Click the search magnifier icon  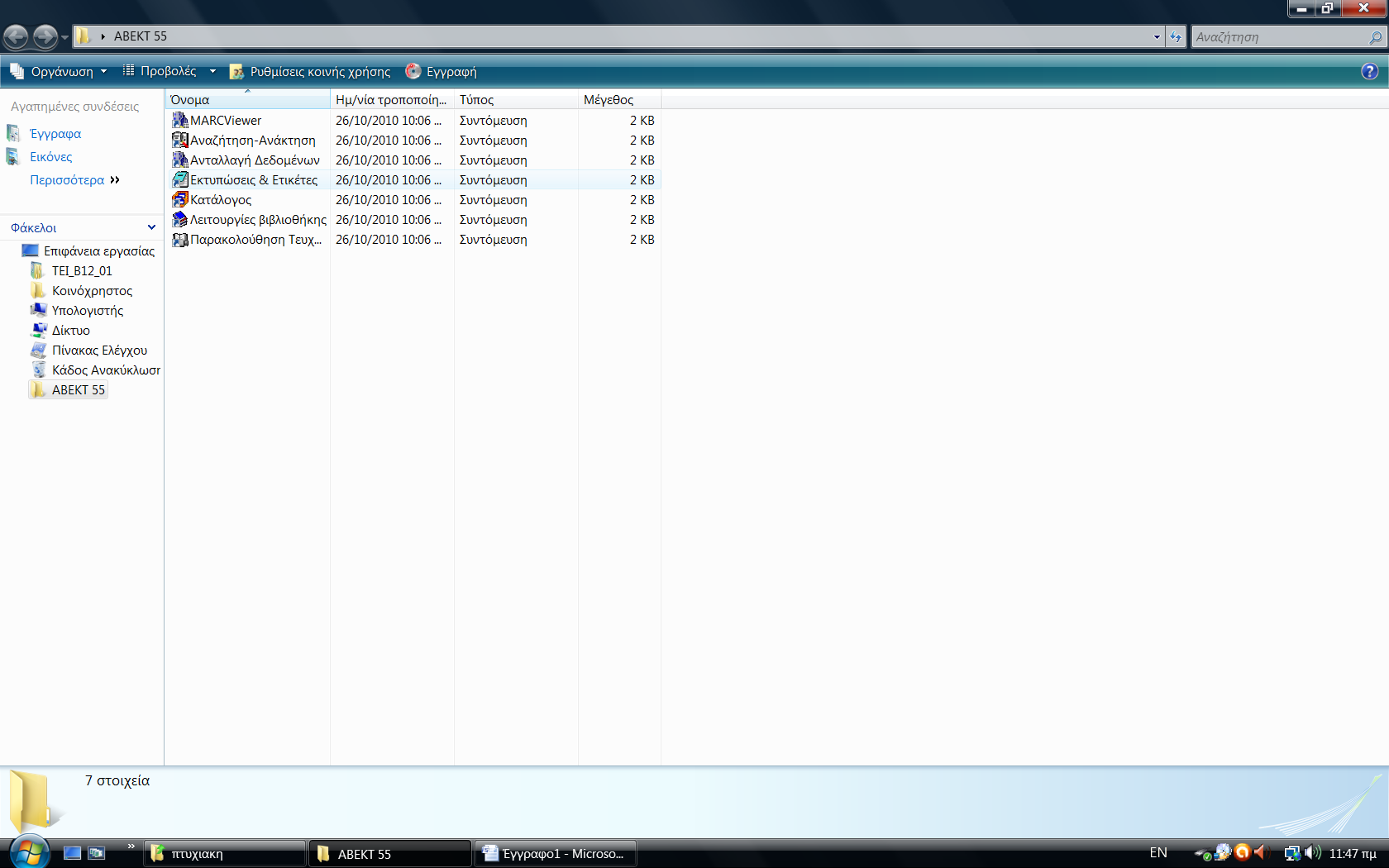[1375, 37]
